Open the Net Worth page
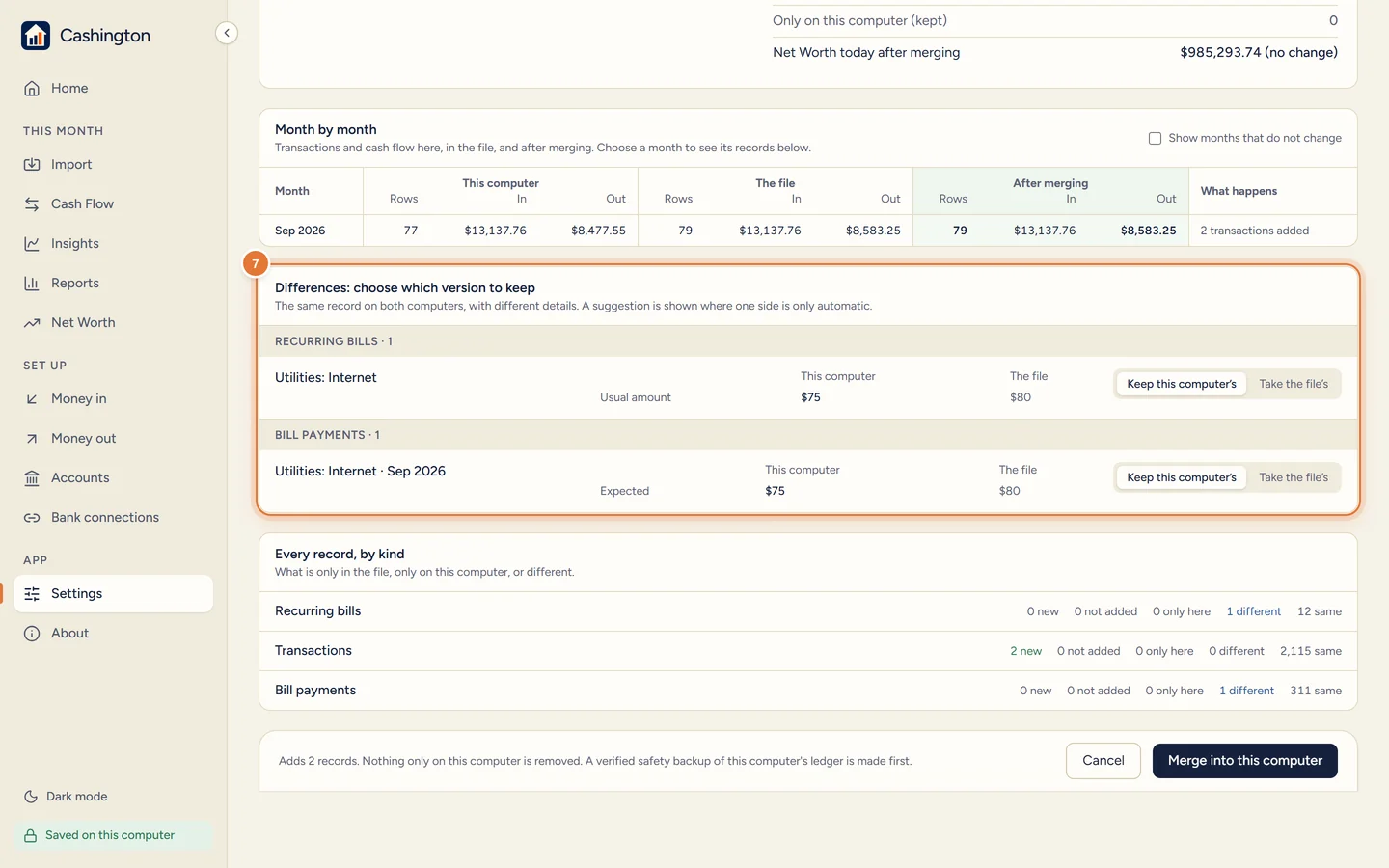This screenshot has width=1389, height=868. 114,323
